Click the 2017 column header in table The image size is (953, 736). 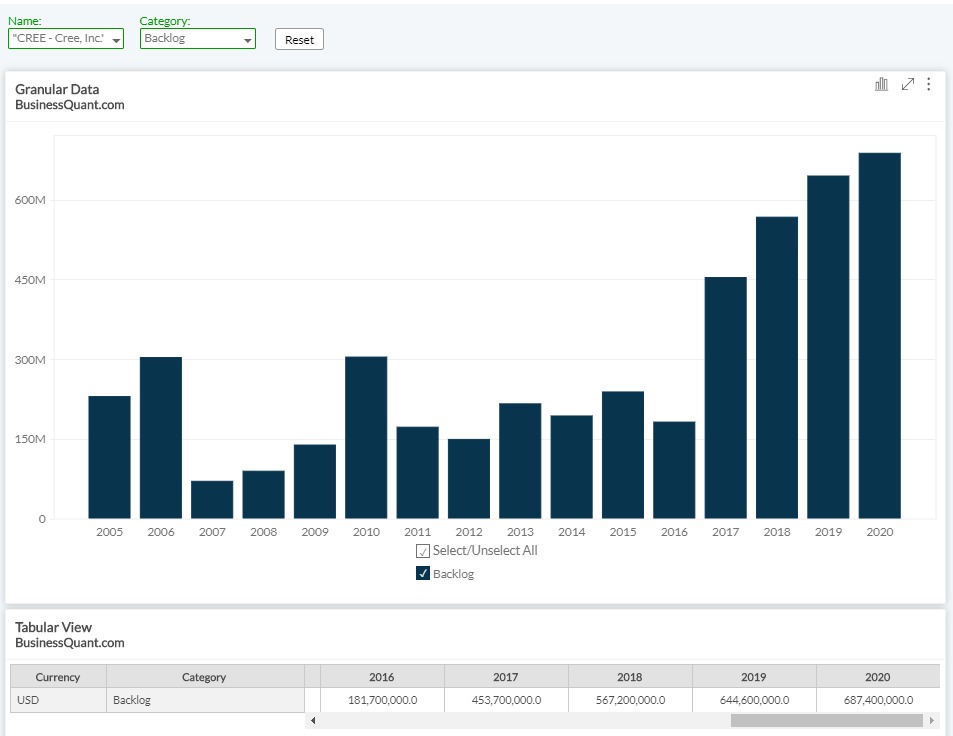506,676
